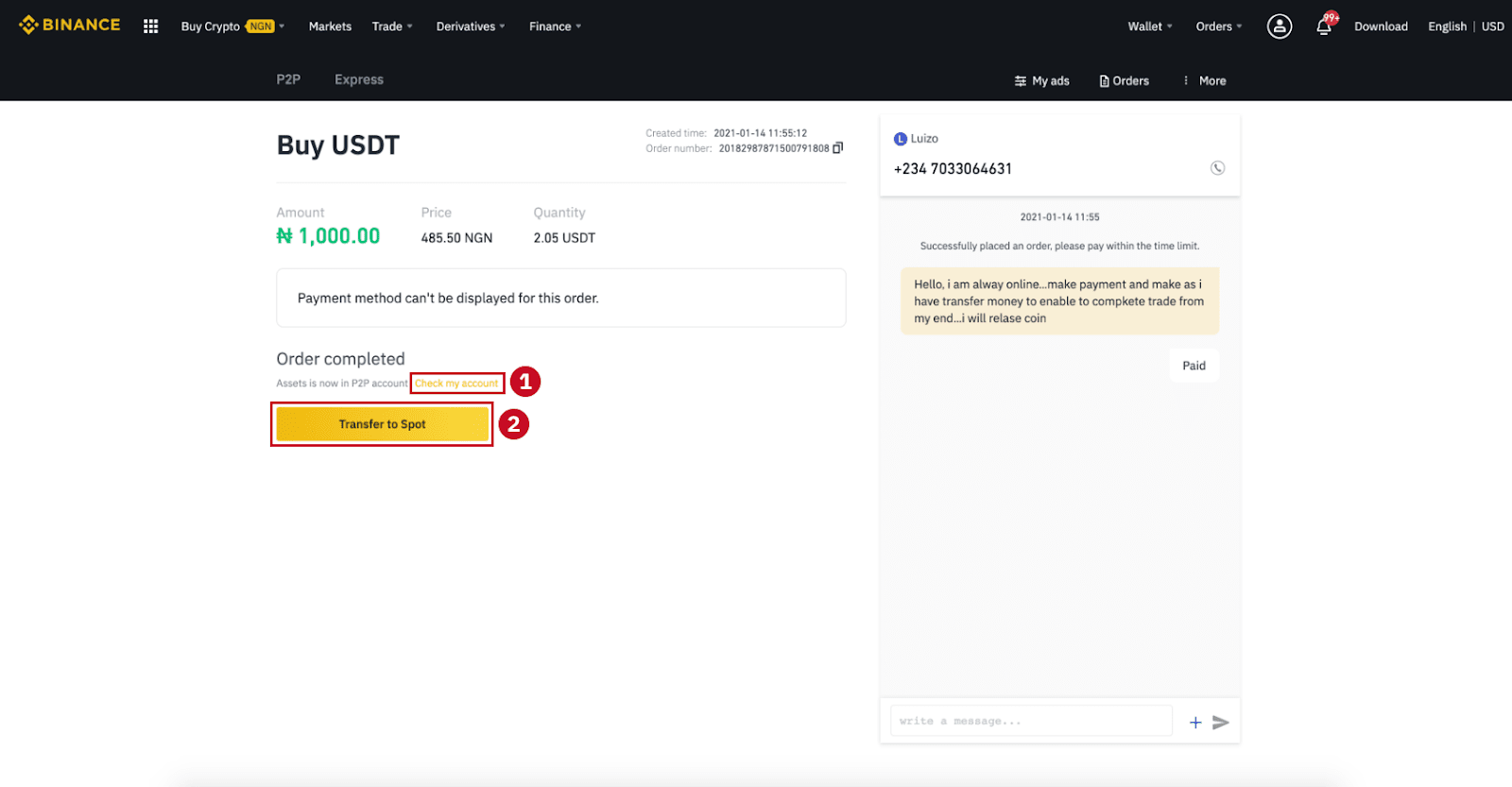Click into the write a message field
1512x787 pixels.
pyautogui.click(x=1031, y=721)
